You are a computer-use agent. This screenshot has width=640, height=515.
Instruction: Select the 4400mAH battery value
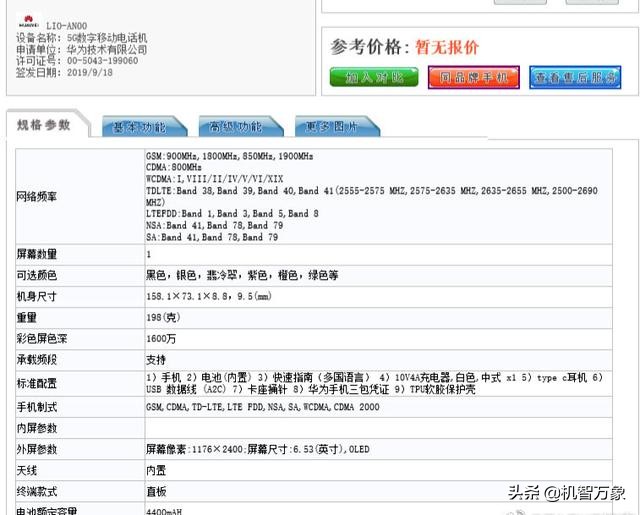point(164,511)
